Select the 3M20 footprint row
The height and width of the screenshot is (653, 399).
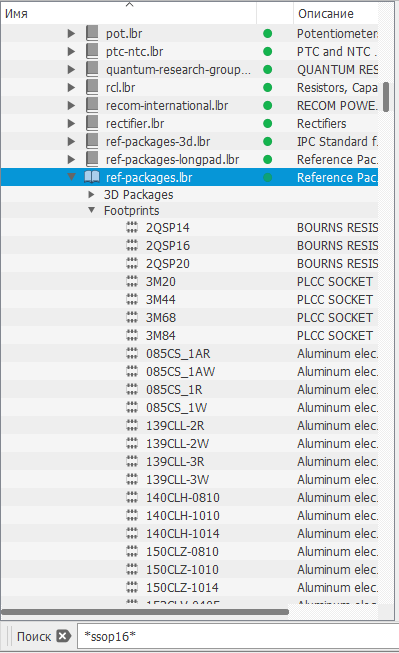tap(190, 282)
